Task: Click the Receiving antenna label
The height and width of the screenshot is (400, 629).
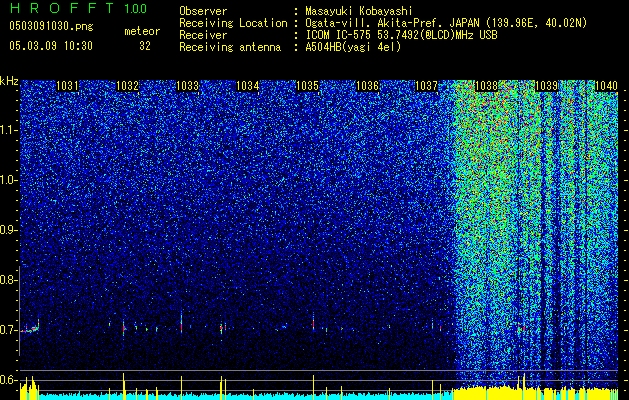Action: tap(230, 47)
